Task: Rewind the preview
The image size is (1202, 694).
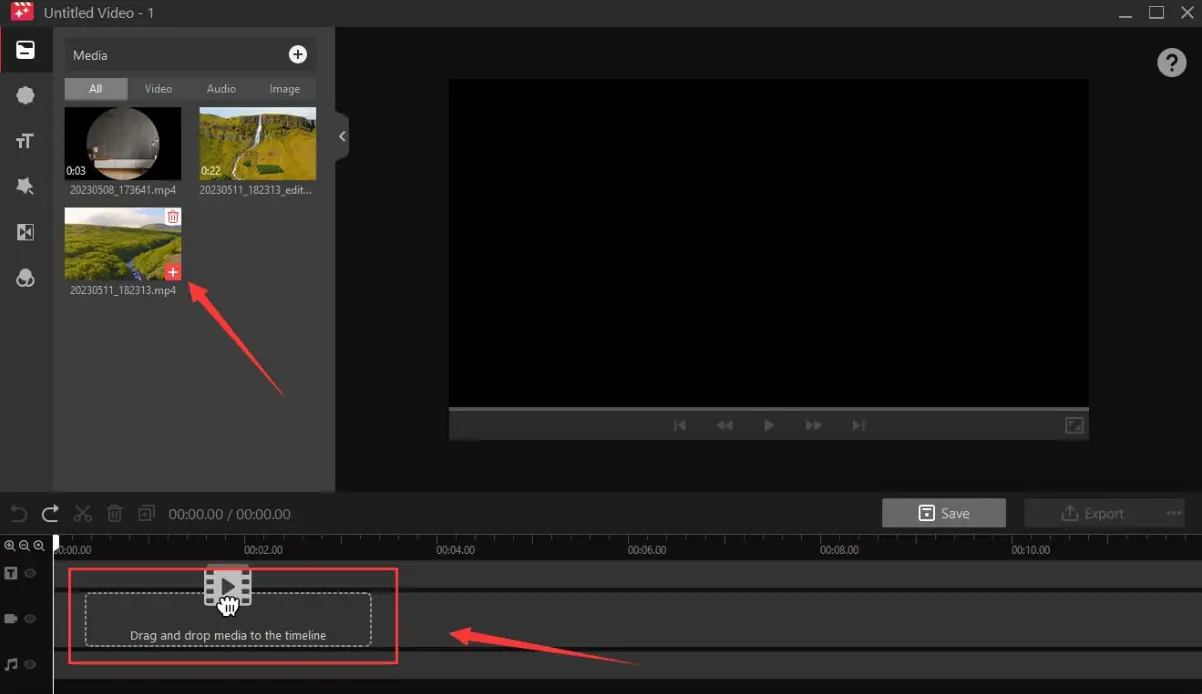Action: 725,425
